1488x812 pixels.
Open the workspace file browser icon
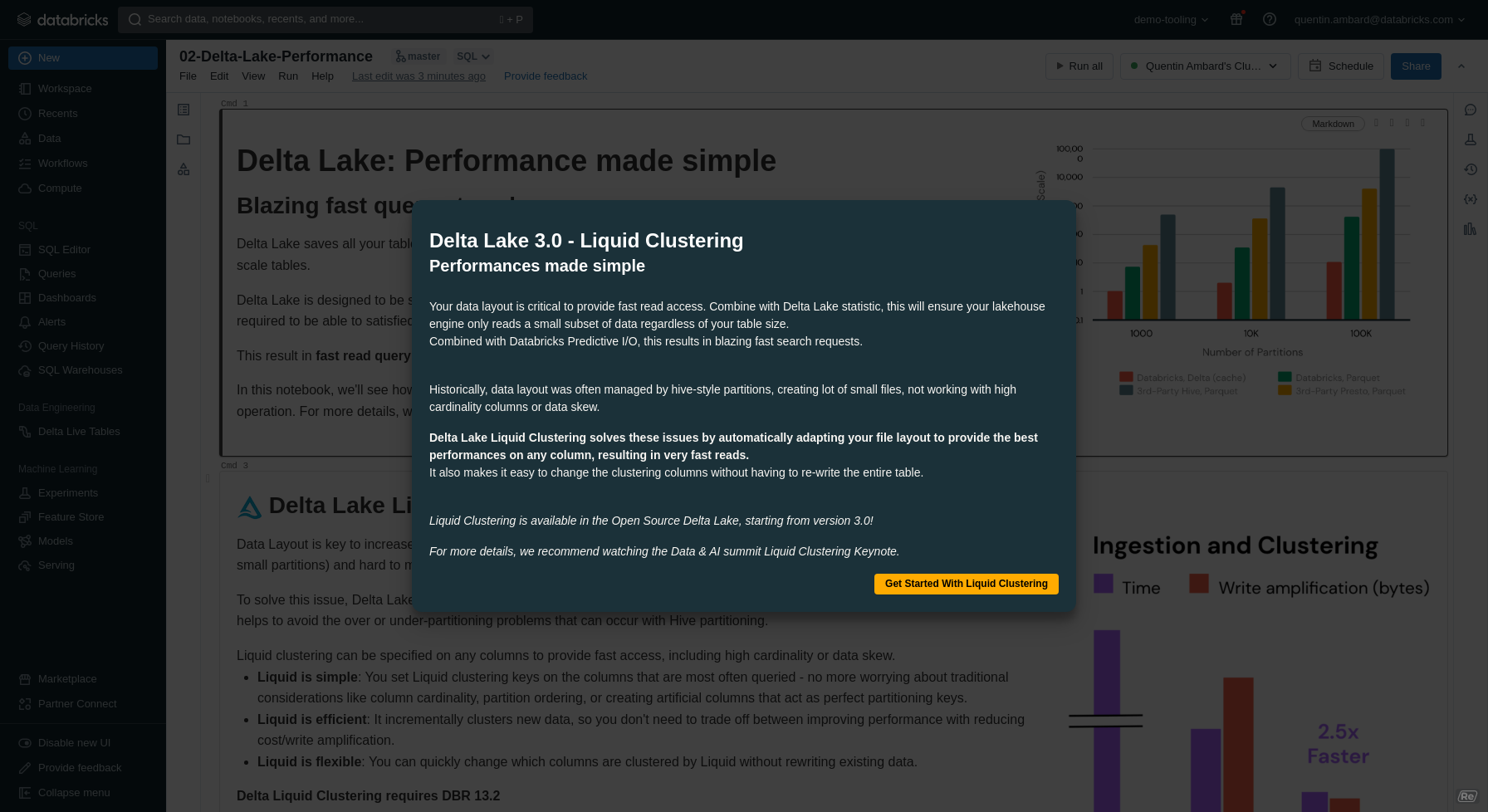click(x=183, y=139)
